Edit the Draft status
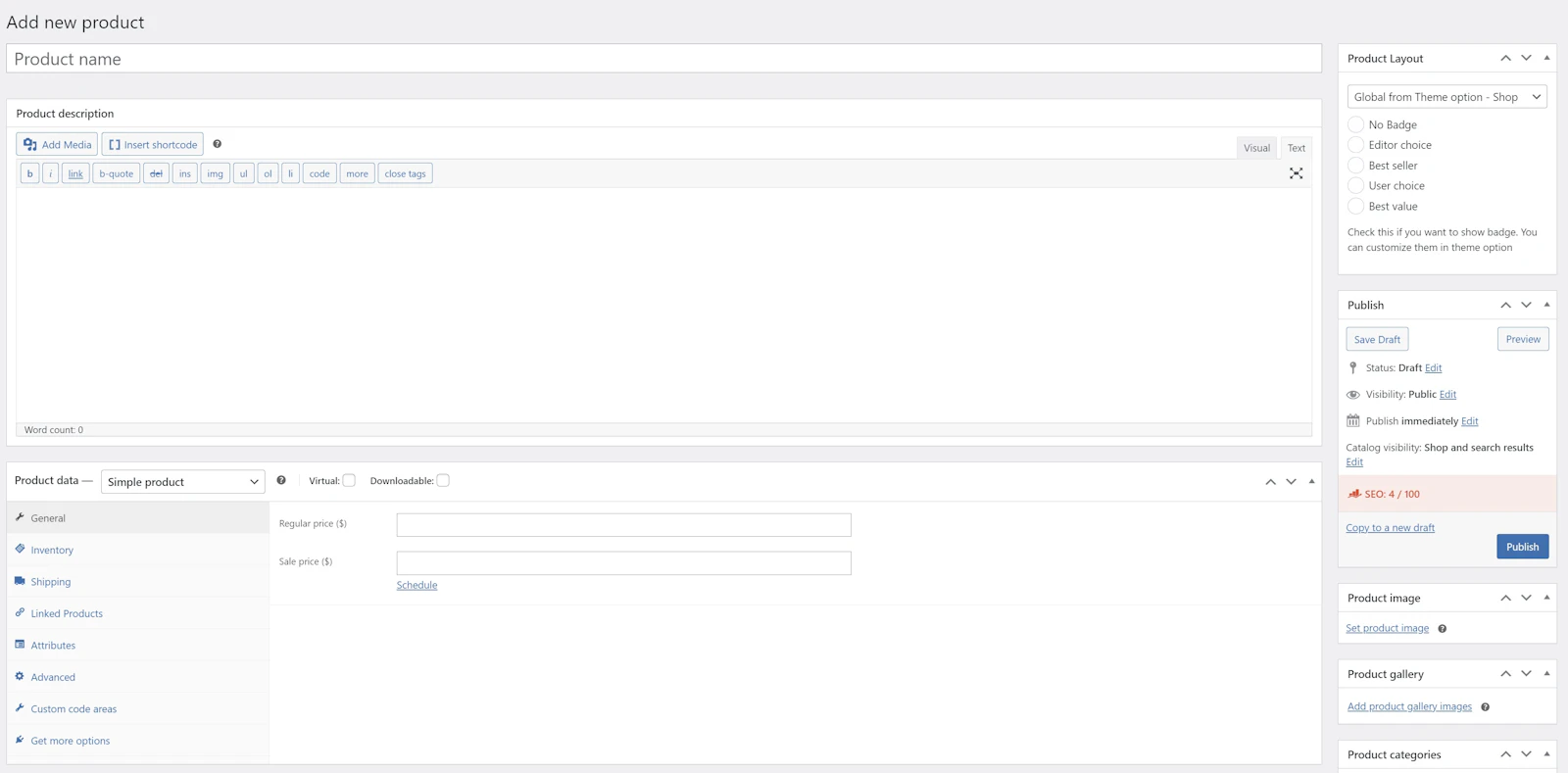Image resolution: width=1568 pixels, height=773 pixels. coord(1433,368)
